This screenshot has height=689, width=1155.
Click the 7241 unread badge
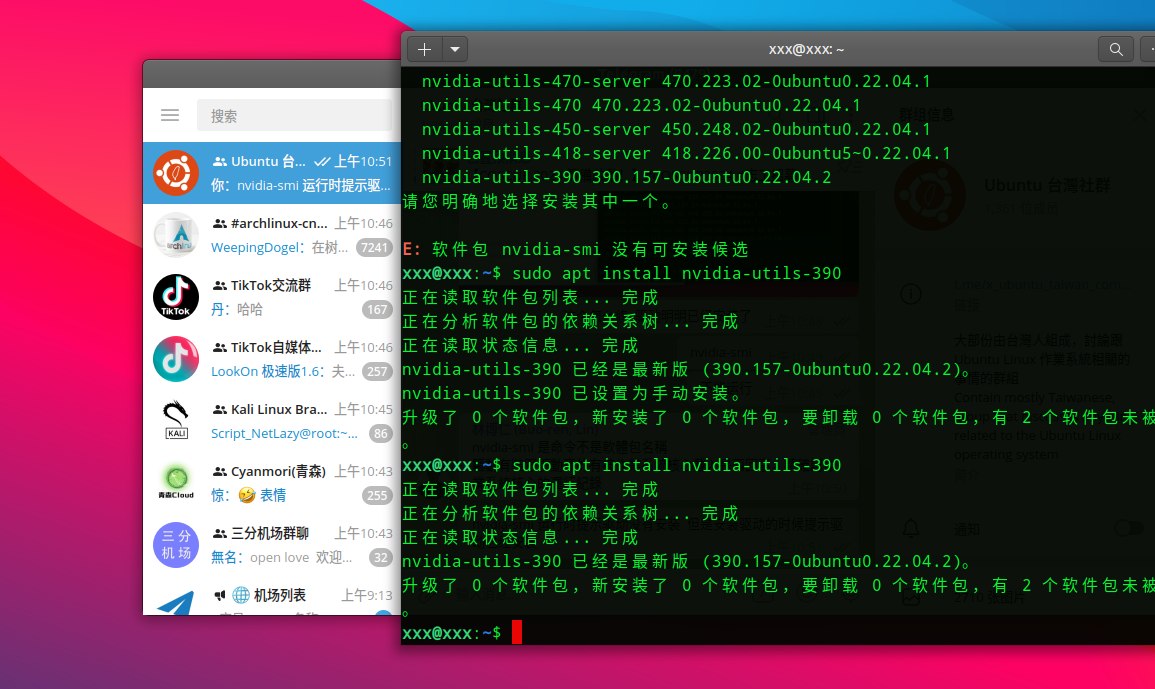pos(374,248)
